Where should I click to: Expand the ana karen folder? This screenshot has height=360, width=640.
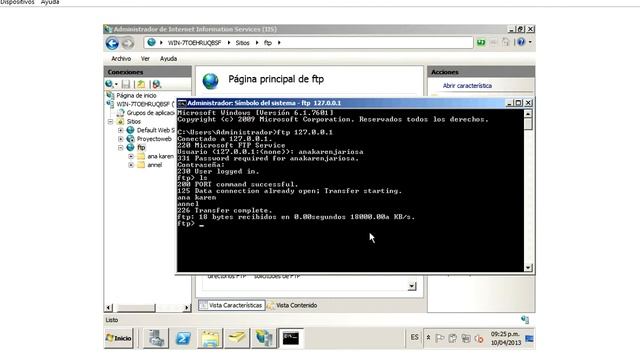click(131, 156)
